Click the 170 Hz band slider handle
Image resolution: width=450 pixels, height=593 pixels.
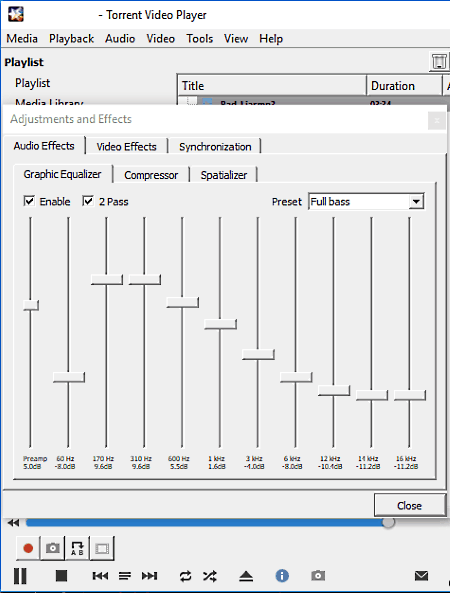[x=107, y=279]
